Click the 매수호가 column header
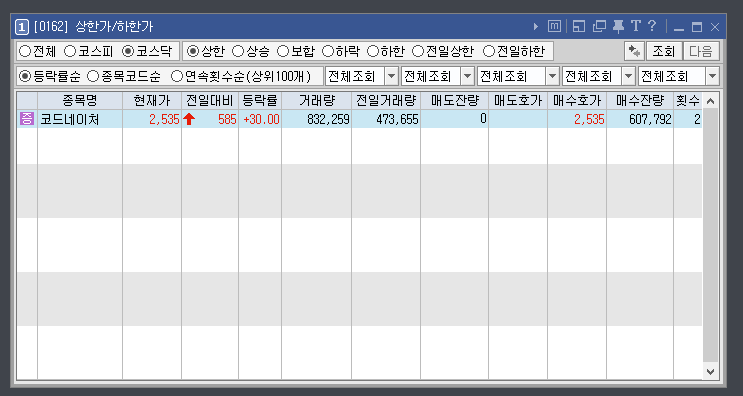This screenshot has height=396, width=743. (577, 100)
